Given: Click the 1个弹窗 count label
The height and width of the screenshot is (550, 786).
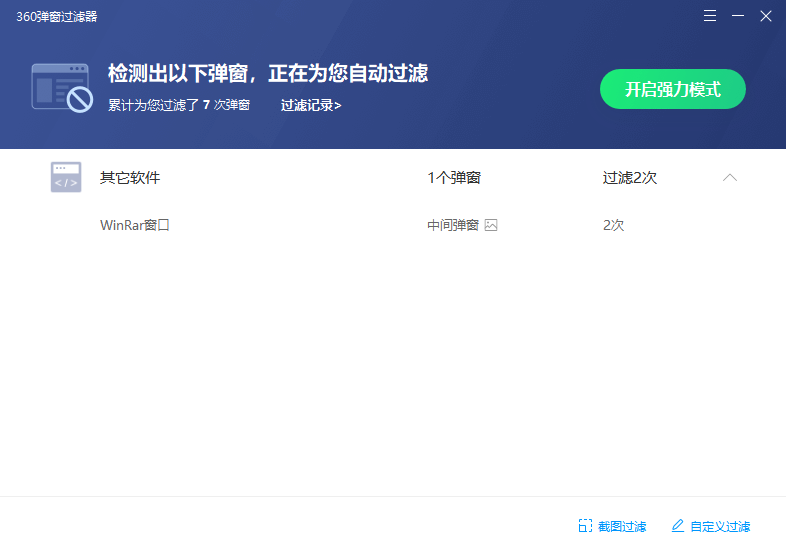Looking at the screenshot, I should (454, 178).
